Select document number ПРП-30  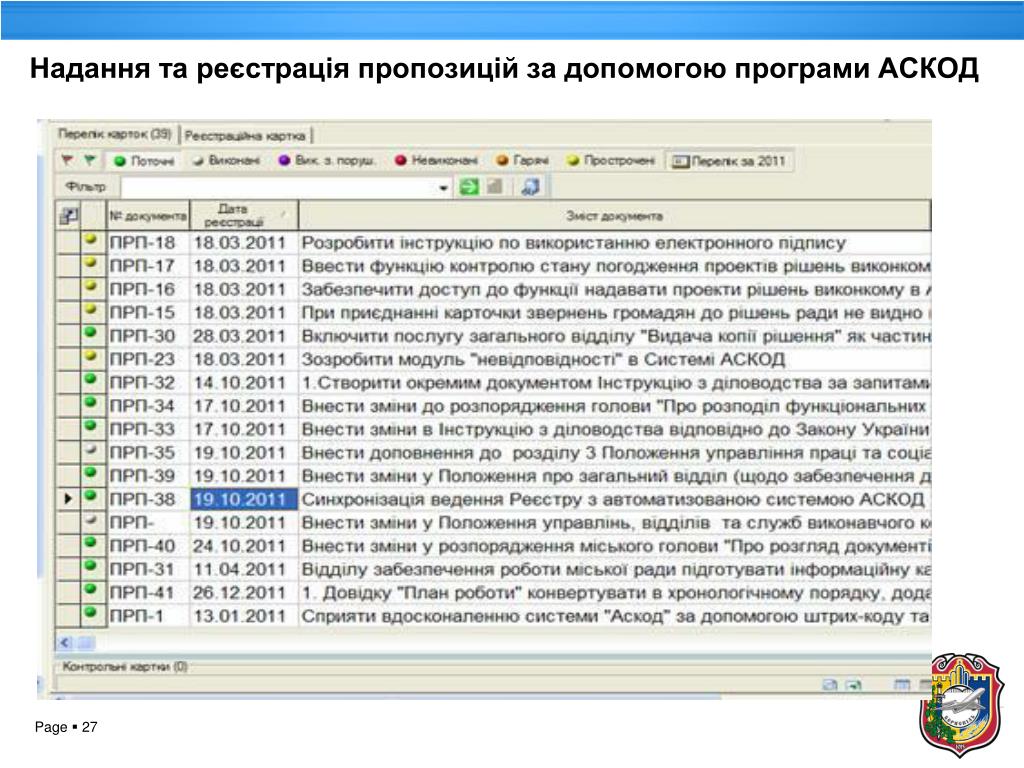click(x=142, y=336)
